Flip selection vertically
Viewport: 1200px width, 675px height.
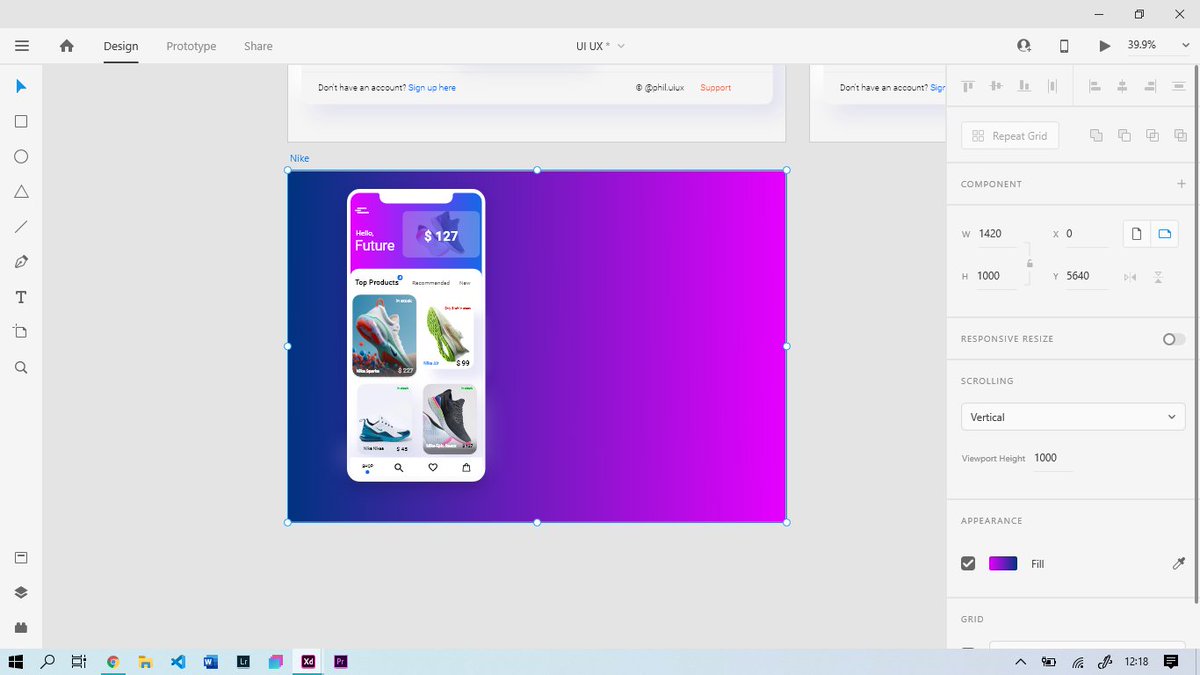[x=1158, y=277]
